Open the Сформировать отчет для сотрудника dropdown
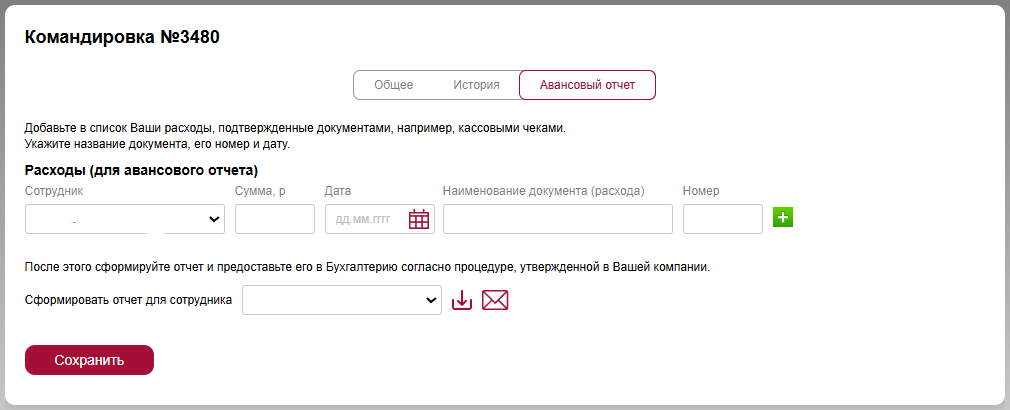This screenshot has height=410, width=1010. [342, 300]
